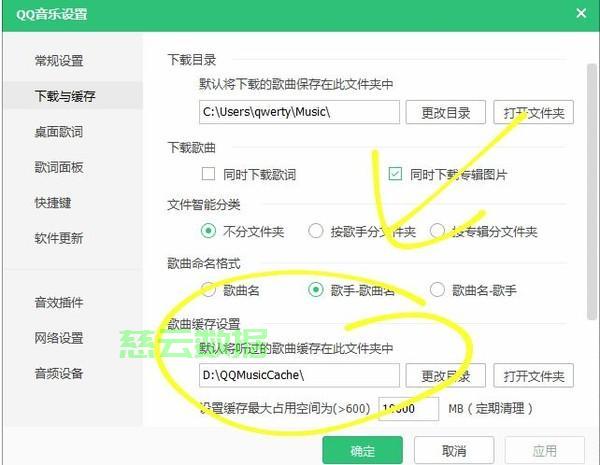The height and width of the screenshot is (465, 600).
Task: Show the 音效插件 settings
Action: pyautogui.click(x=59, y=302)
